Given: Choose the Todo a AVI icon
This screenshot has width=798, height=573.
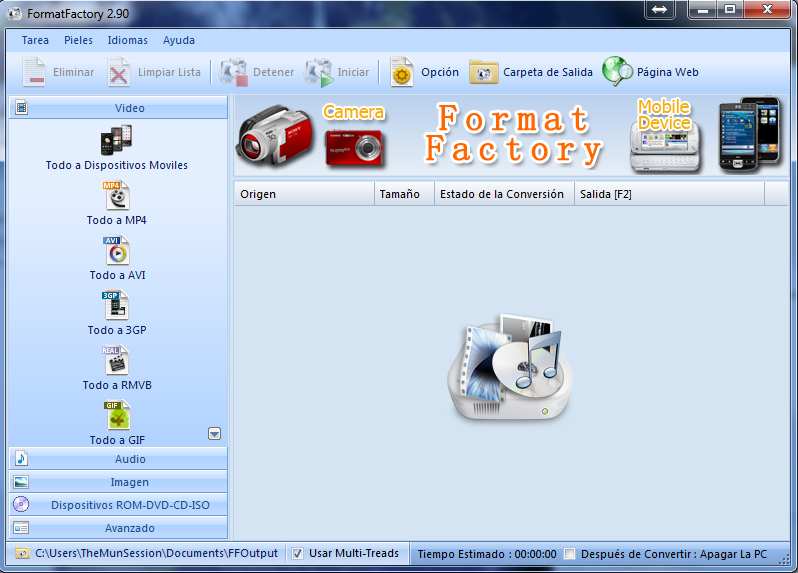Looking at the screenshot, I should [117, 250].
